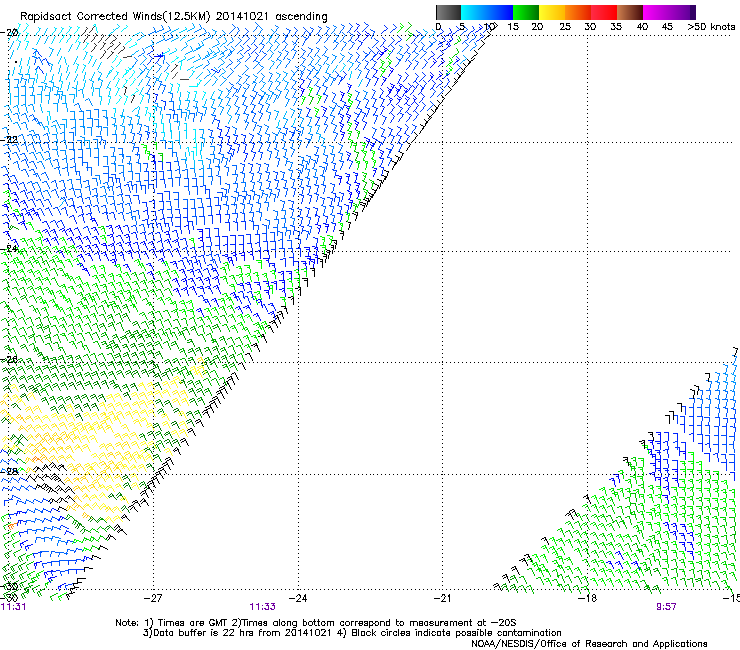Click the -22 latitude axis label

[9, 140]
